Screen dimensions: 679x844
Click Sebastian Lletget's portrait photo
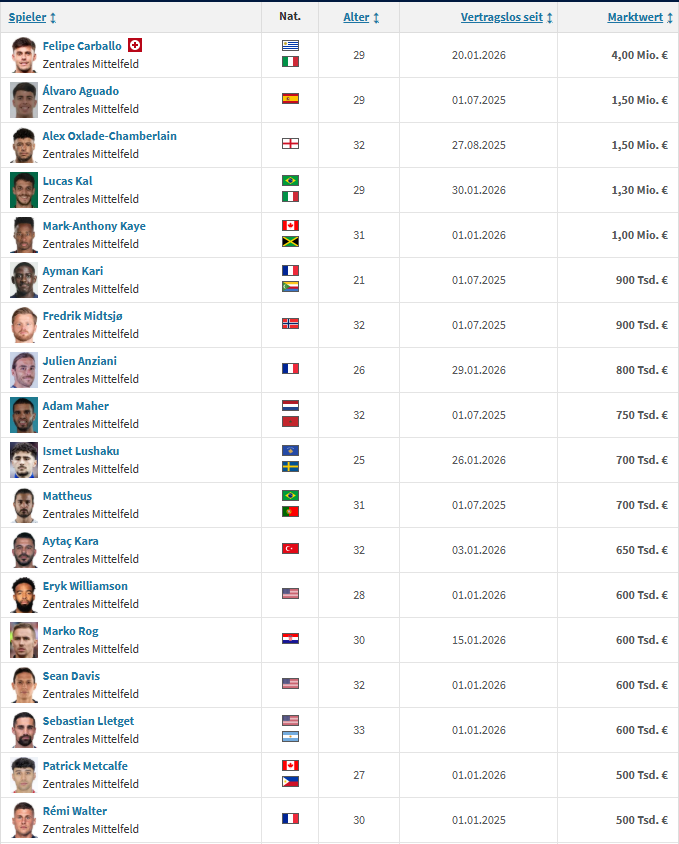pos(24,730)
